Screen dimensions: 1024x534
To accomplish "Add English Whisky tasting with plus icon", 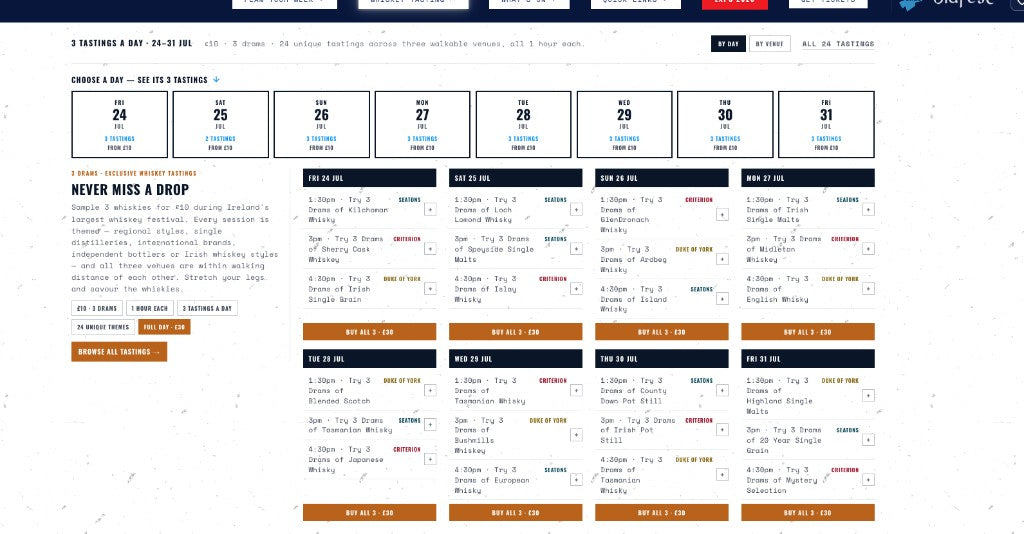I will 869,289.
